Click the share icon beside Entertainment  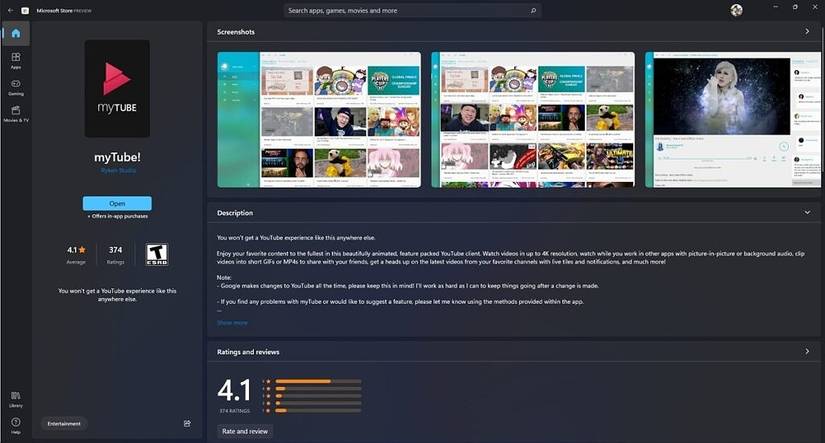(187, 424)
